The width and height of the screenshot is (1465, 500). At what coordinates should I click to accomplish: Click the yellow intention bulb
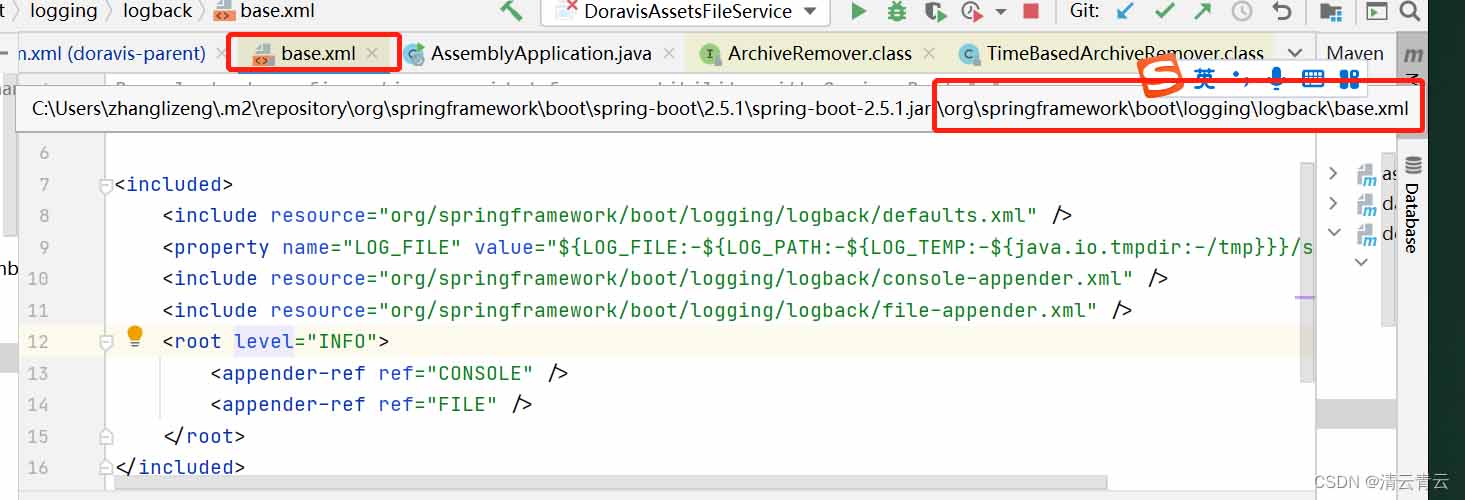(135, 336)
